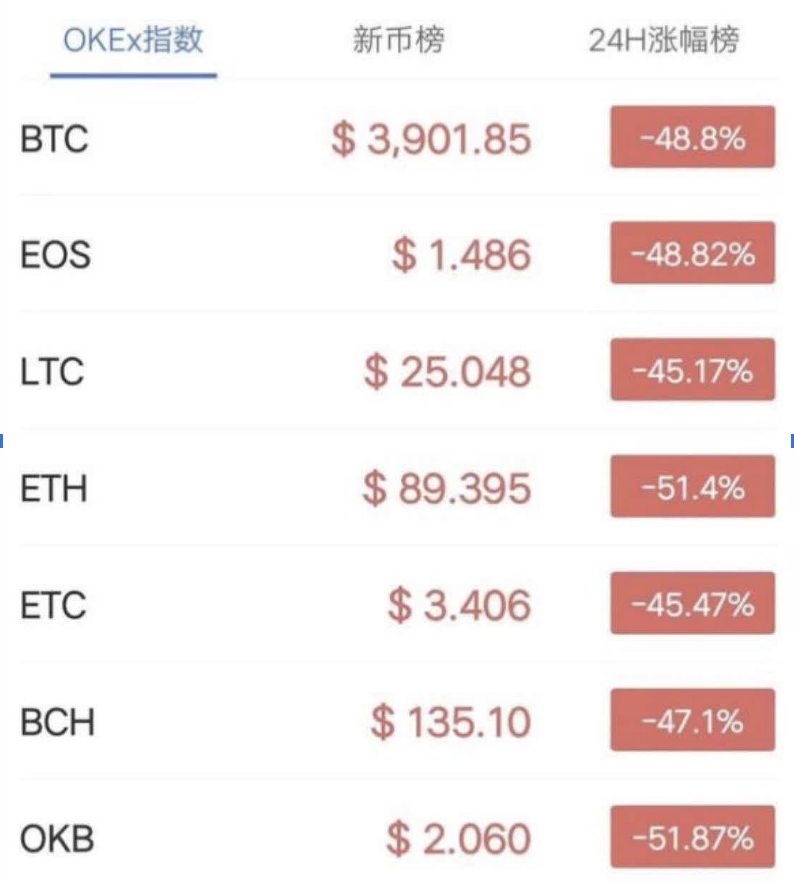Select the ETC coin label
Screen dimensions: 794x884
[53, 605]
